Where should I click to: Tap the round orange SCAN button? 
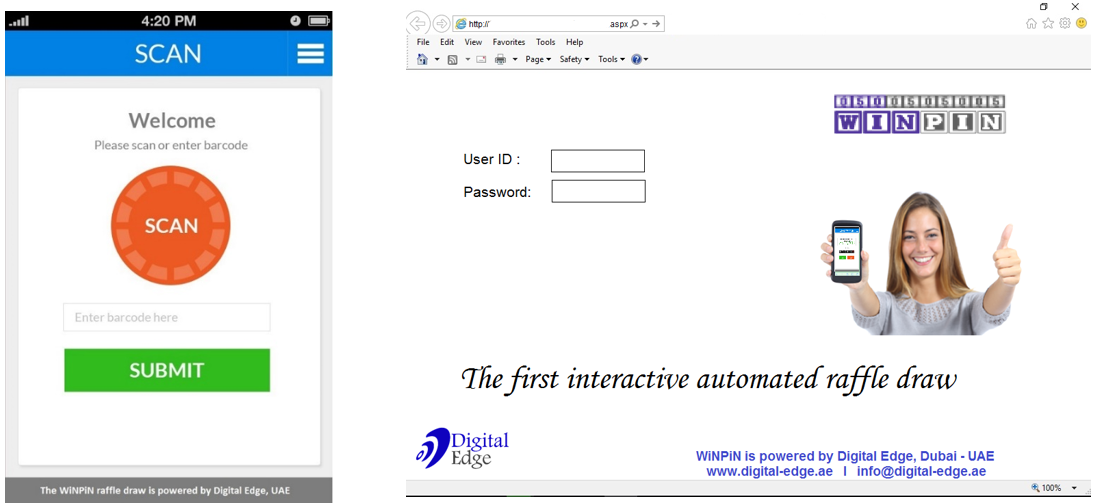(171, 225)
